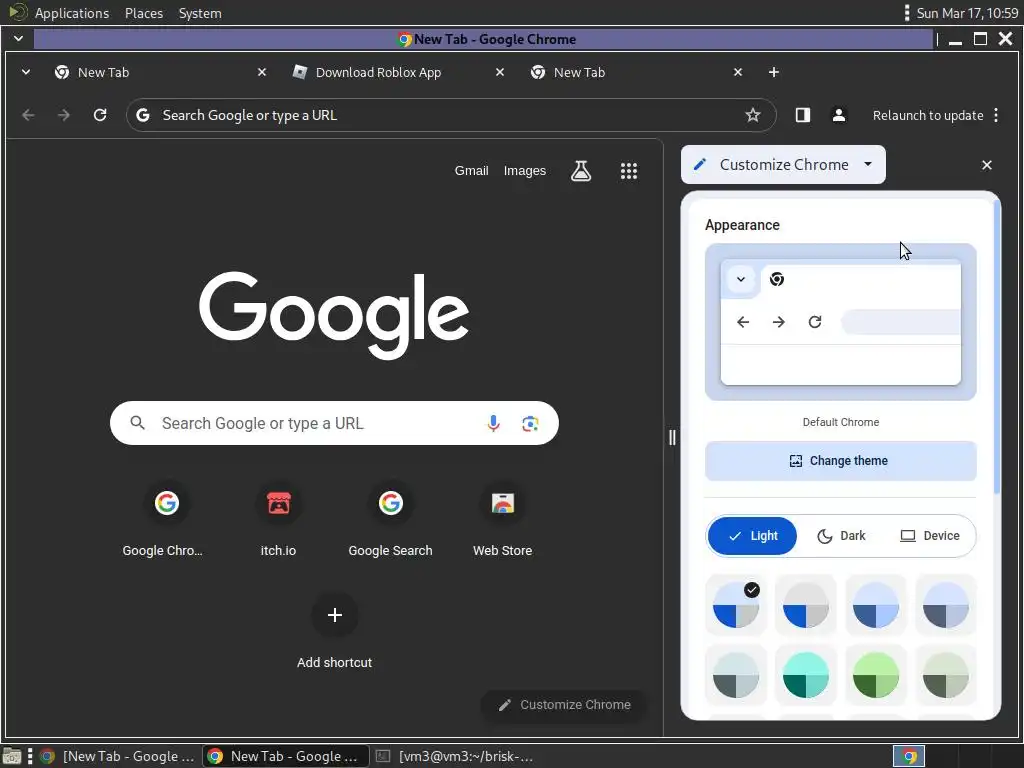Viewport: 1024px width, 768px height.
Task: Start voice search with microphone icon
Action: [x=494, y=423]
